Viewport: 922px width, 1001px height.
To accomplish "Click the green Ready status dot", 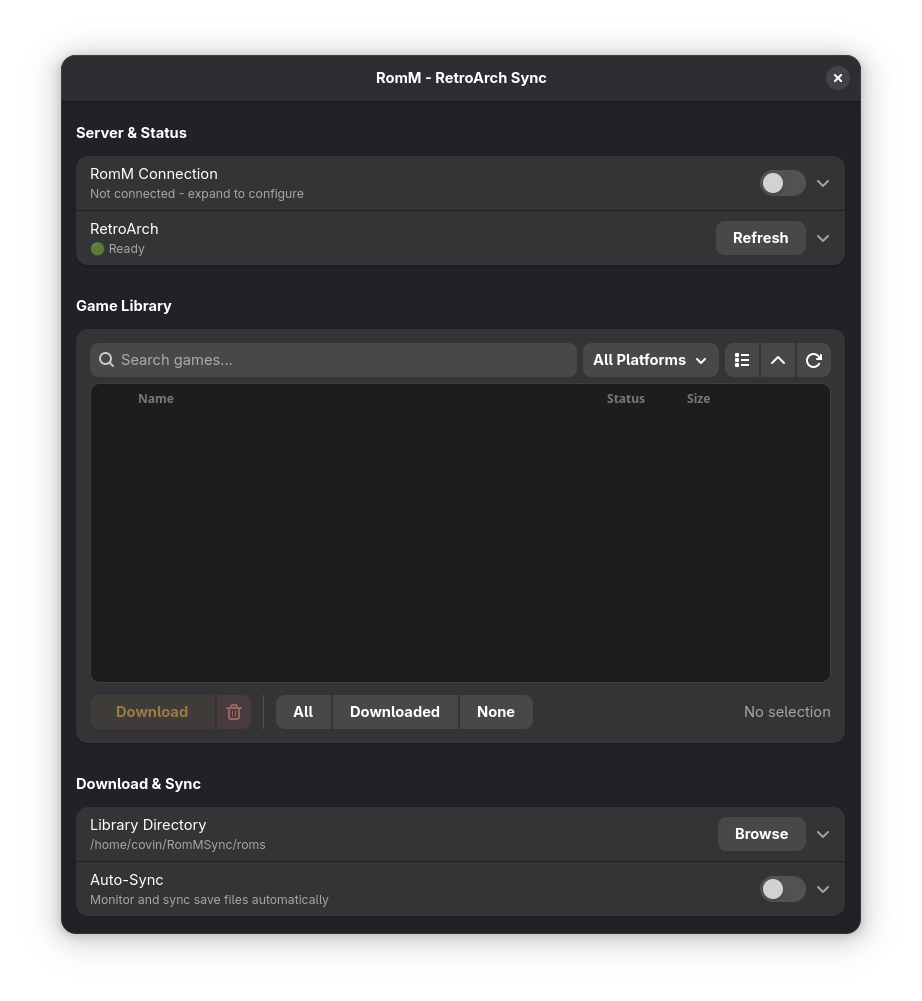I will pyautogui.click(x=97, y=249).
